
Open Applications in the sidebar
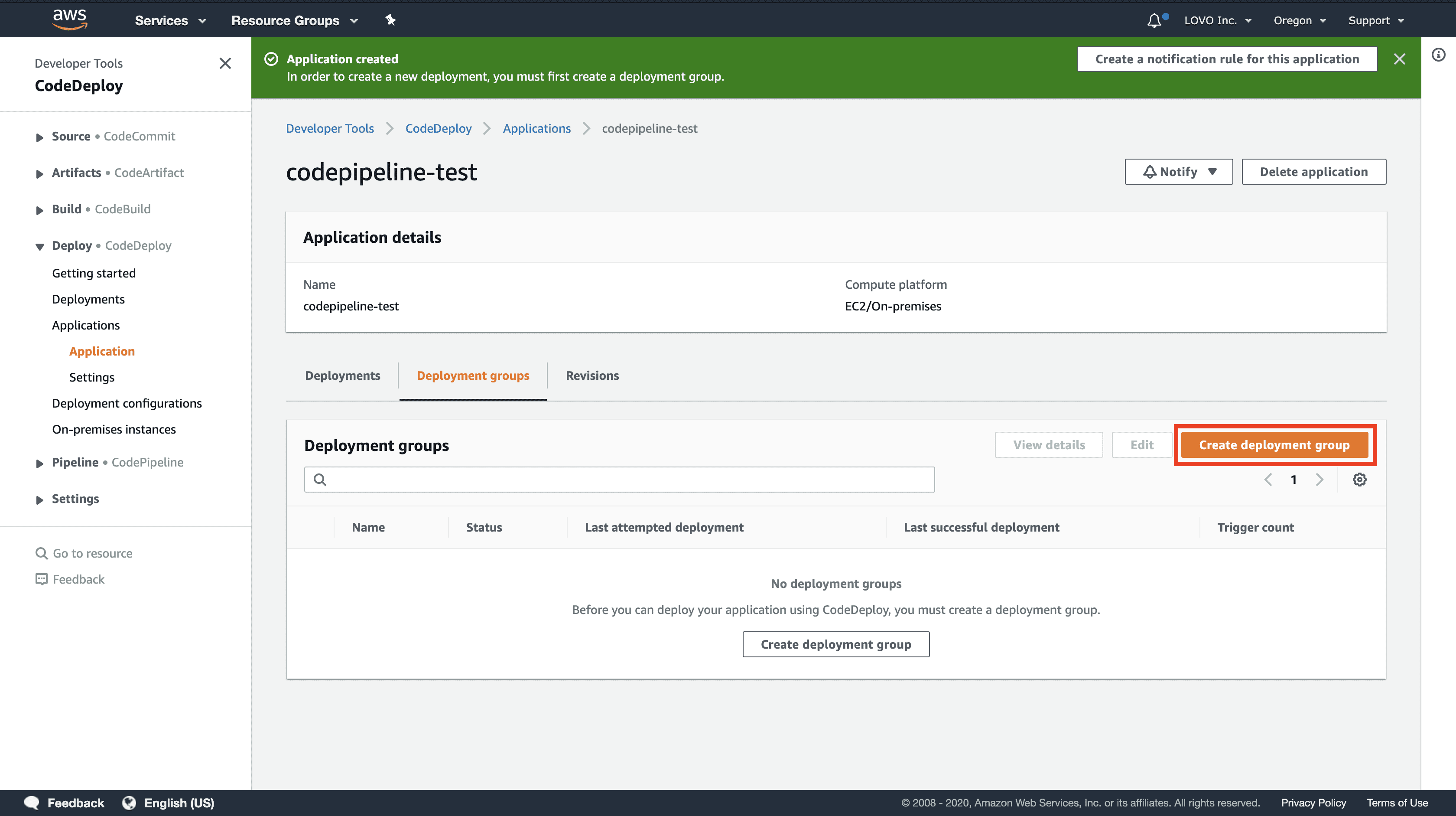coord(86,325)
